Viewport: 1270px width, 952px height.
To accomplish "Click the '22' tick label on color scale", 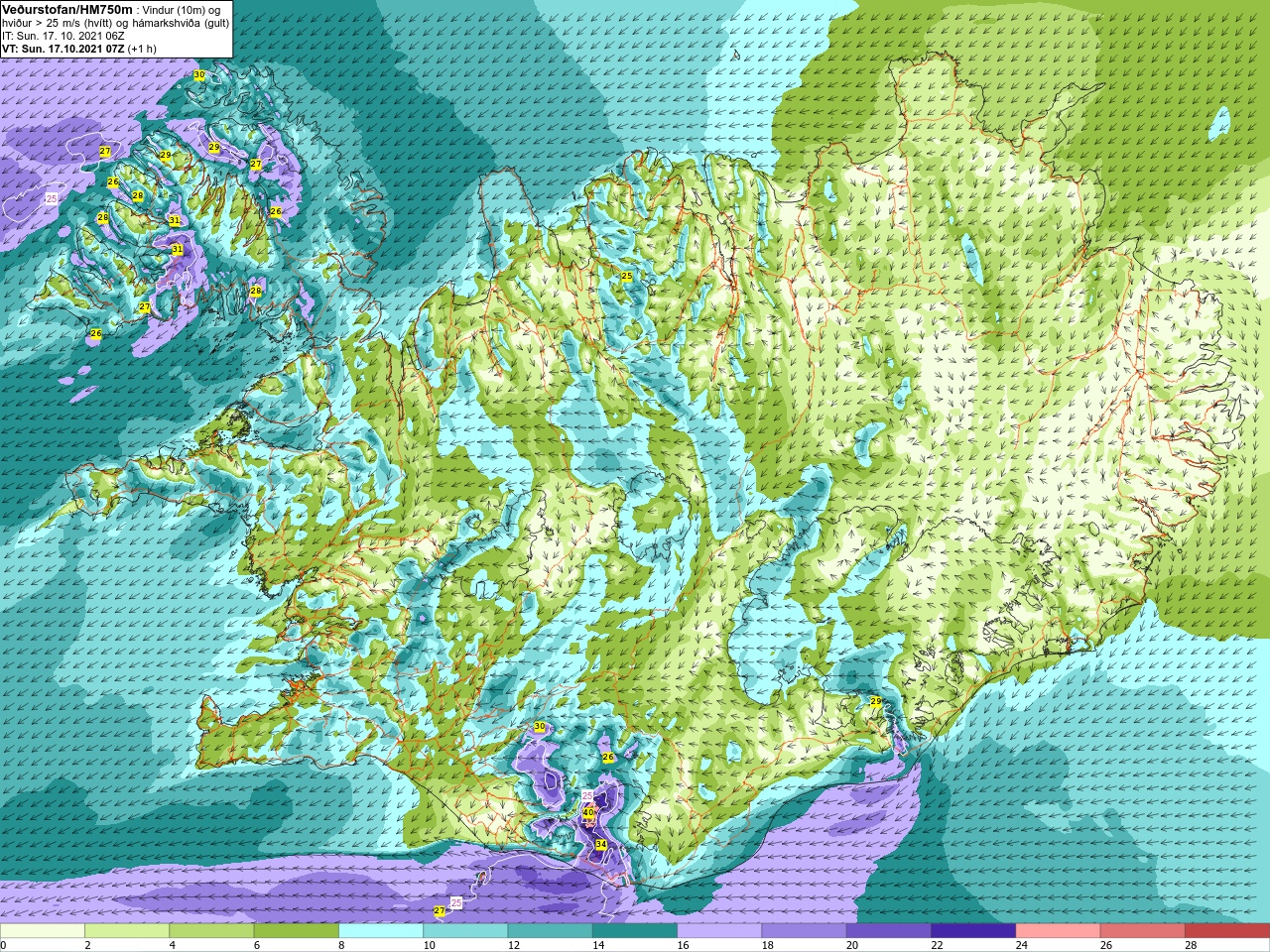I will coord(938,945).
